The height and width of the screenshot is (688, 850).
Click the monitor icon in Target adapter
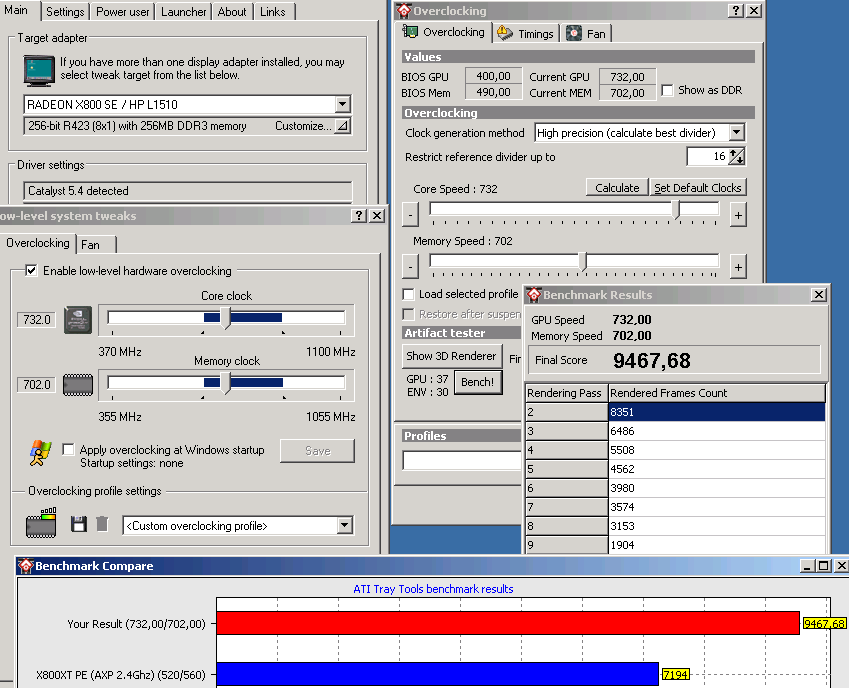[39, 70]
